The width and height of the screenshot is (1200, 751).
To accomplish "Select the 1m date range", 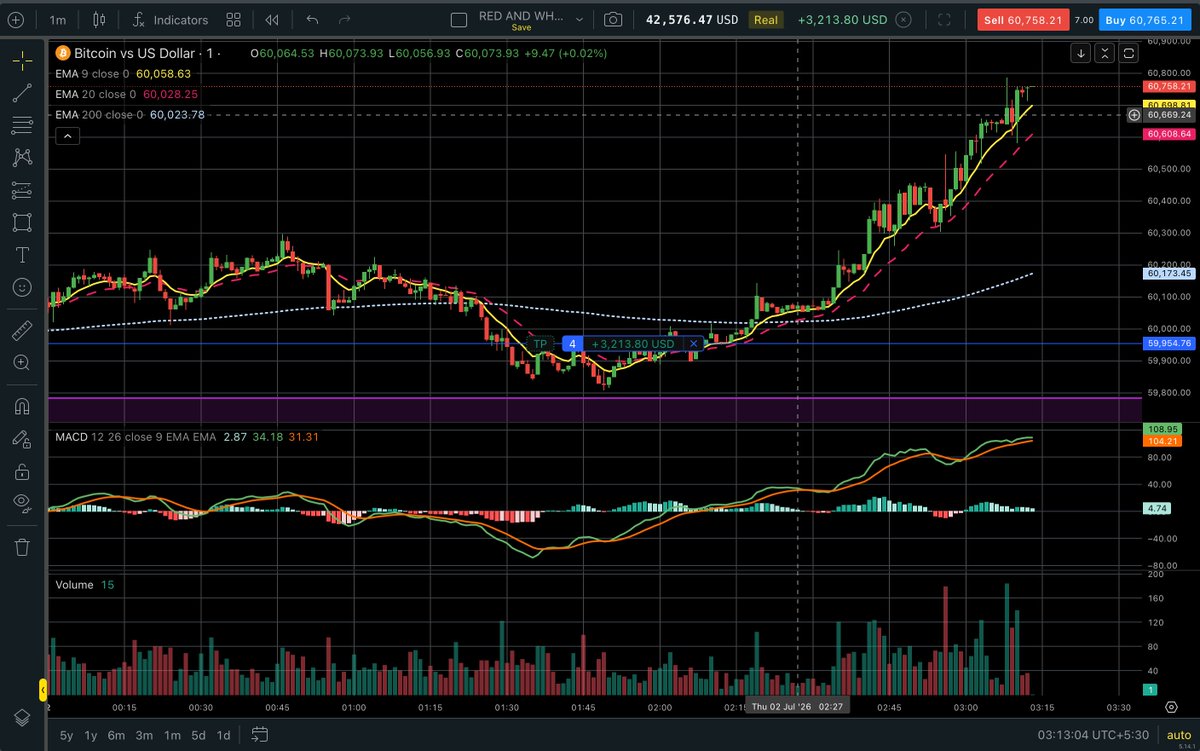I will [172, 735].
